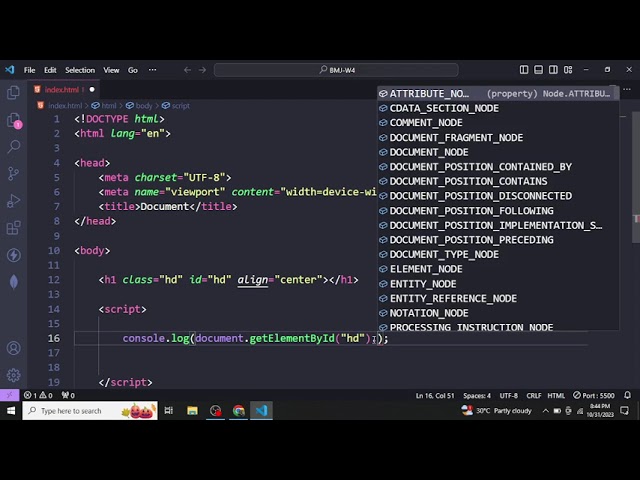Change encoding via UTF-8 status item
This screenshot has width=640, height=480.
click(509, 396)
